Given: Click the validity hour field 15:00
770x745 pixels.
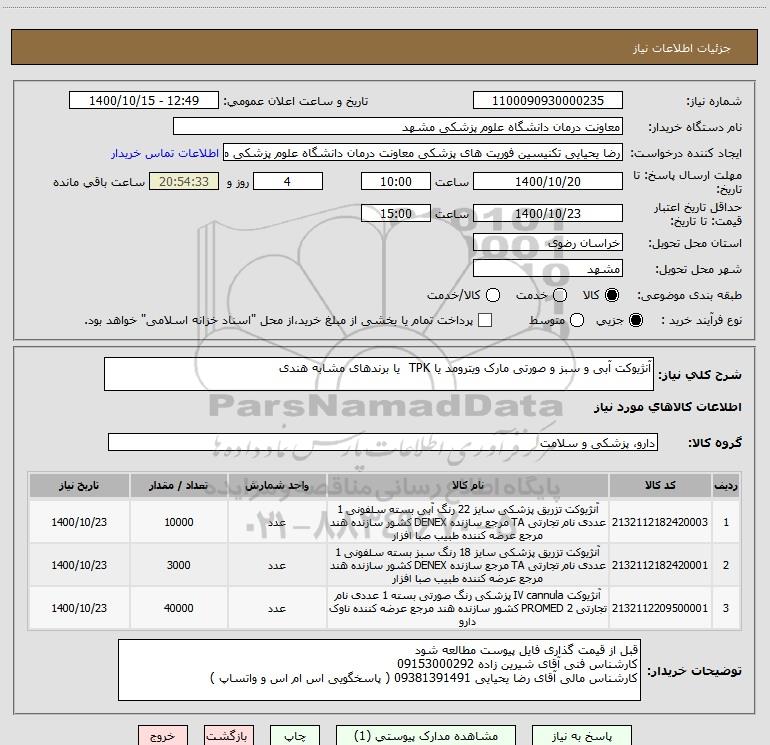Looking at the screenshot, I should [x=396, y=214].
